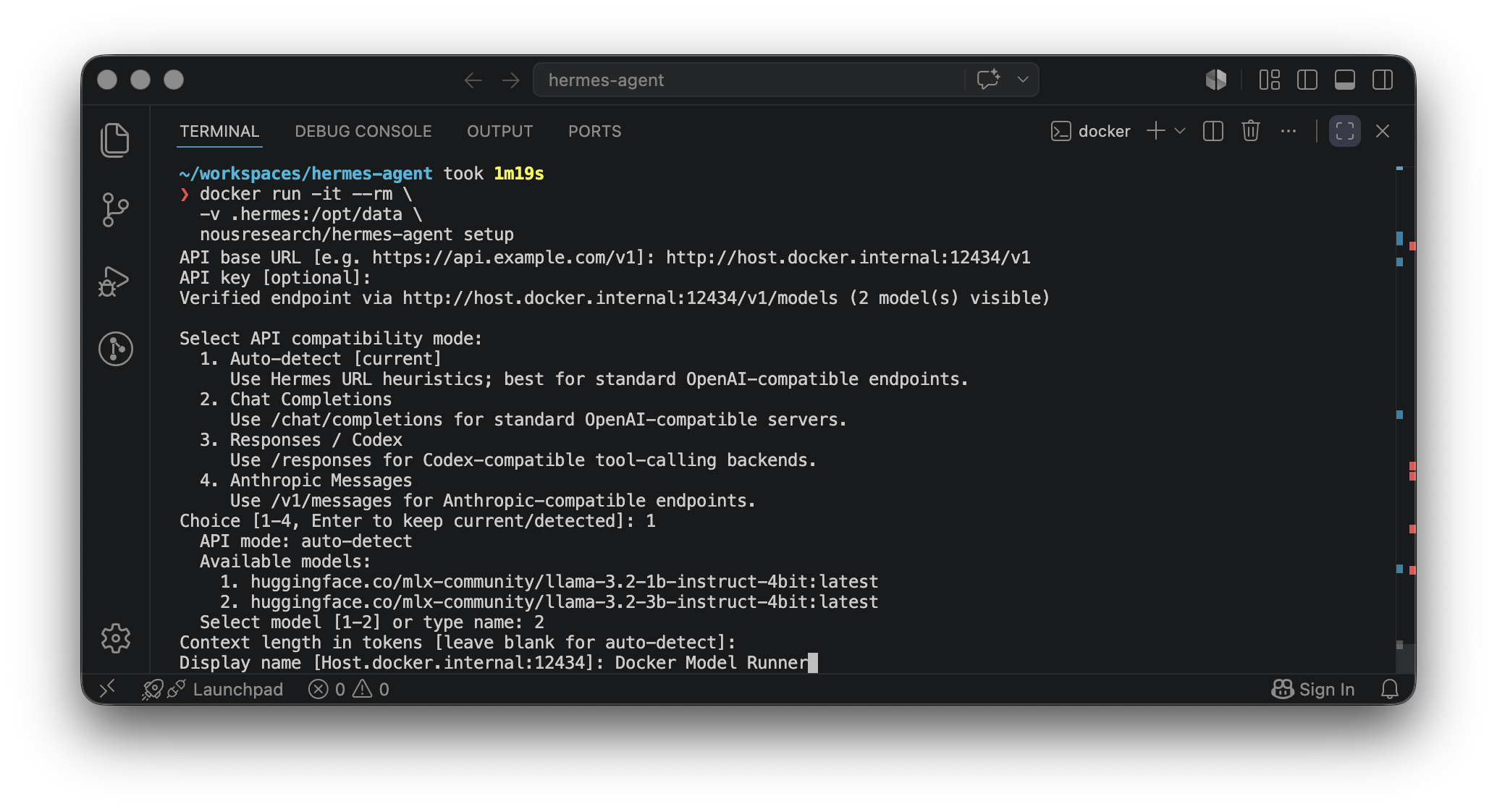This screenshot has width=1497, height=812.
Task: Create a new terminal with plus
Action: (1156, 131)
